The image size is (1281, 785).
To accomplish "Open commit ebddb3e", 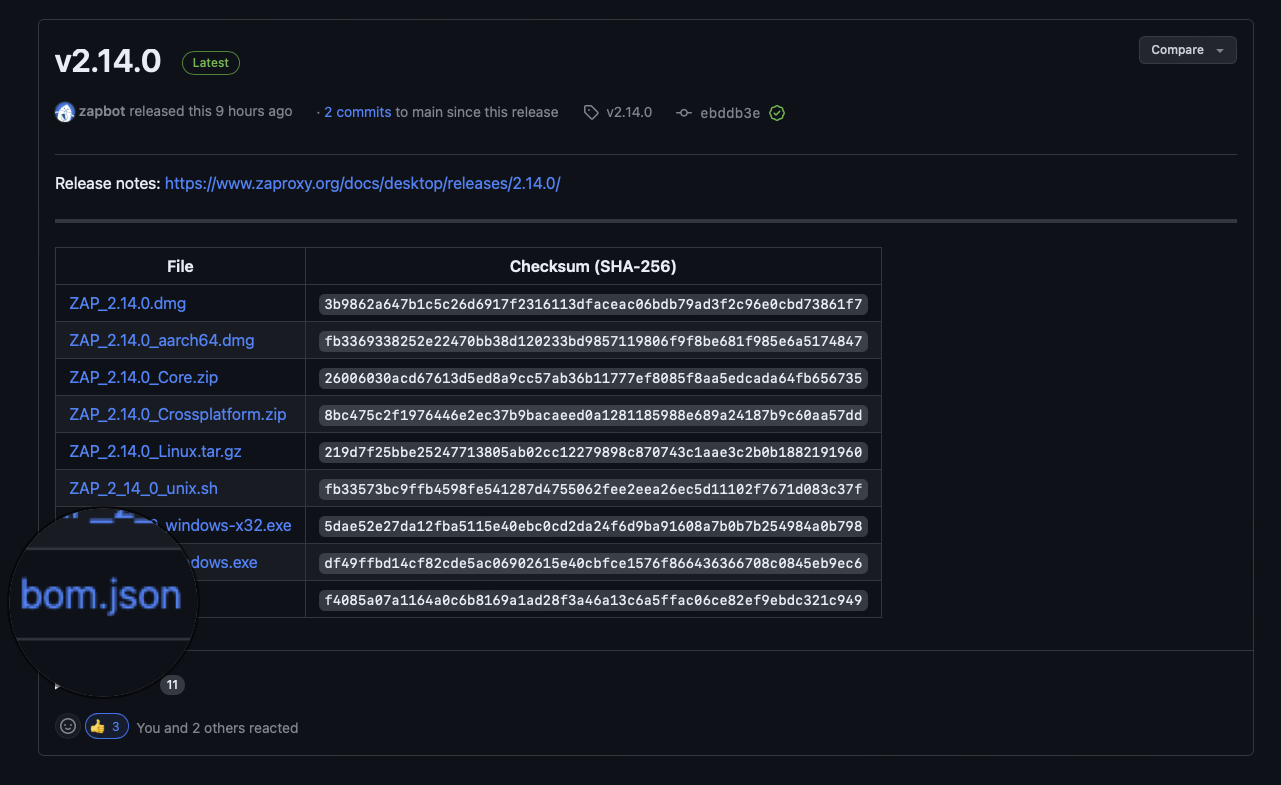I will coord(730,113).
